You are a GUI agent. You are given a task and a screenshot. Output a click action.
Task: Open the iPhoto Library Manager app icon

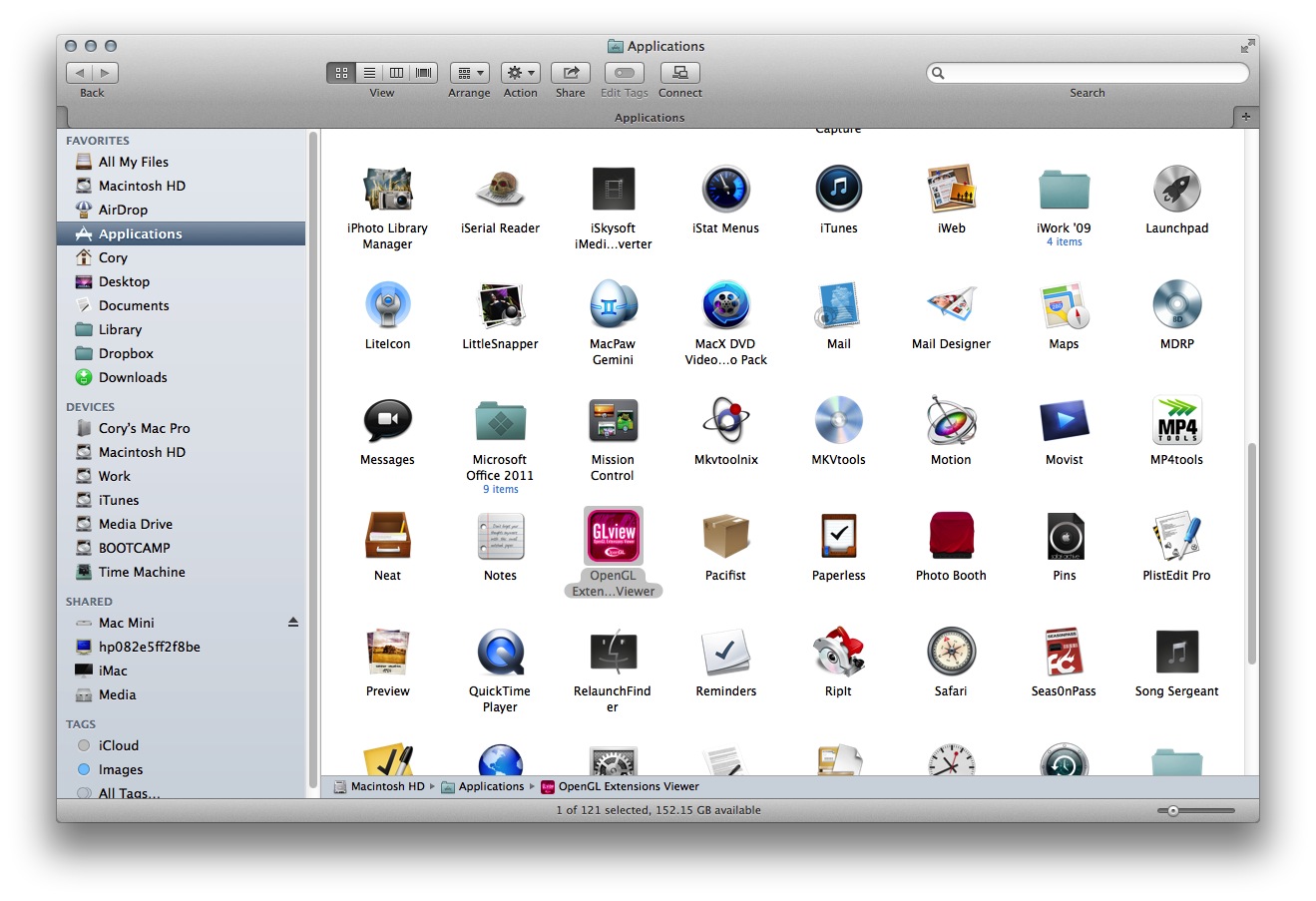point(387,189)
